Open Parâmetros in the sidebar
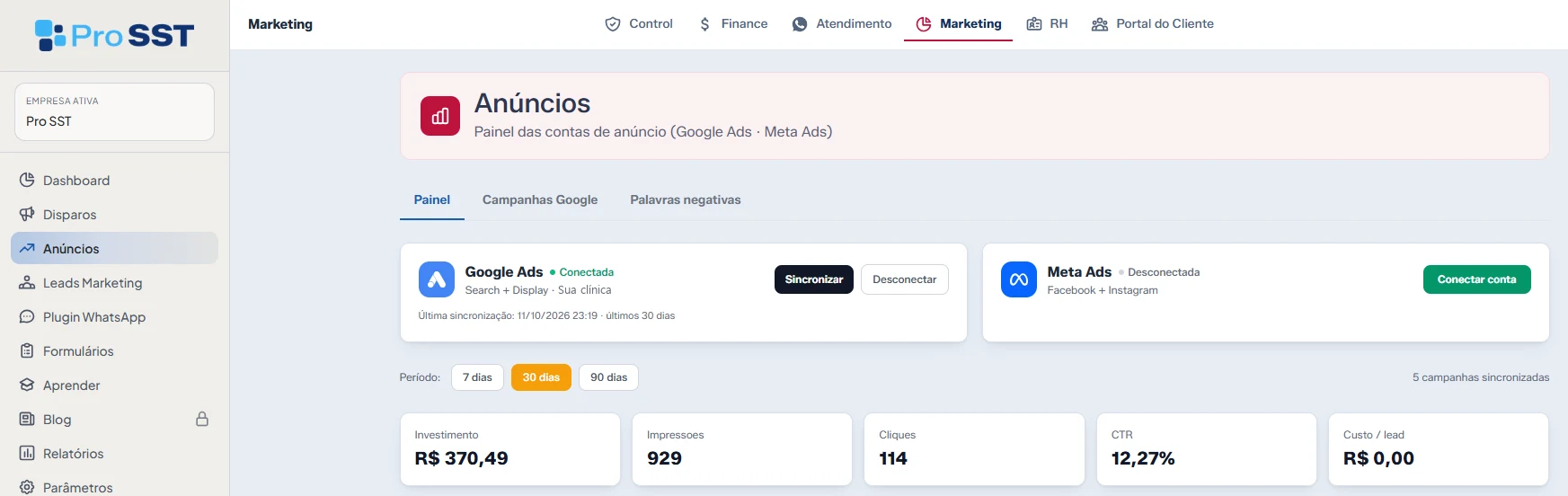 pyautogui.click(x=114, y=485)
